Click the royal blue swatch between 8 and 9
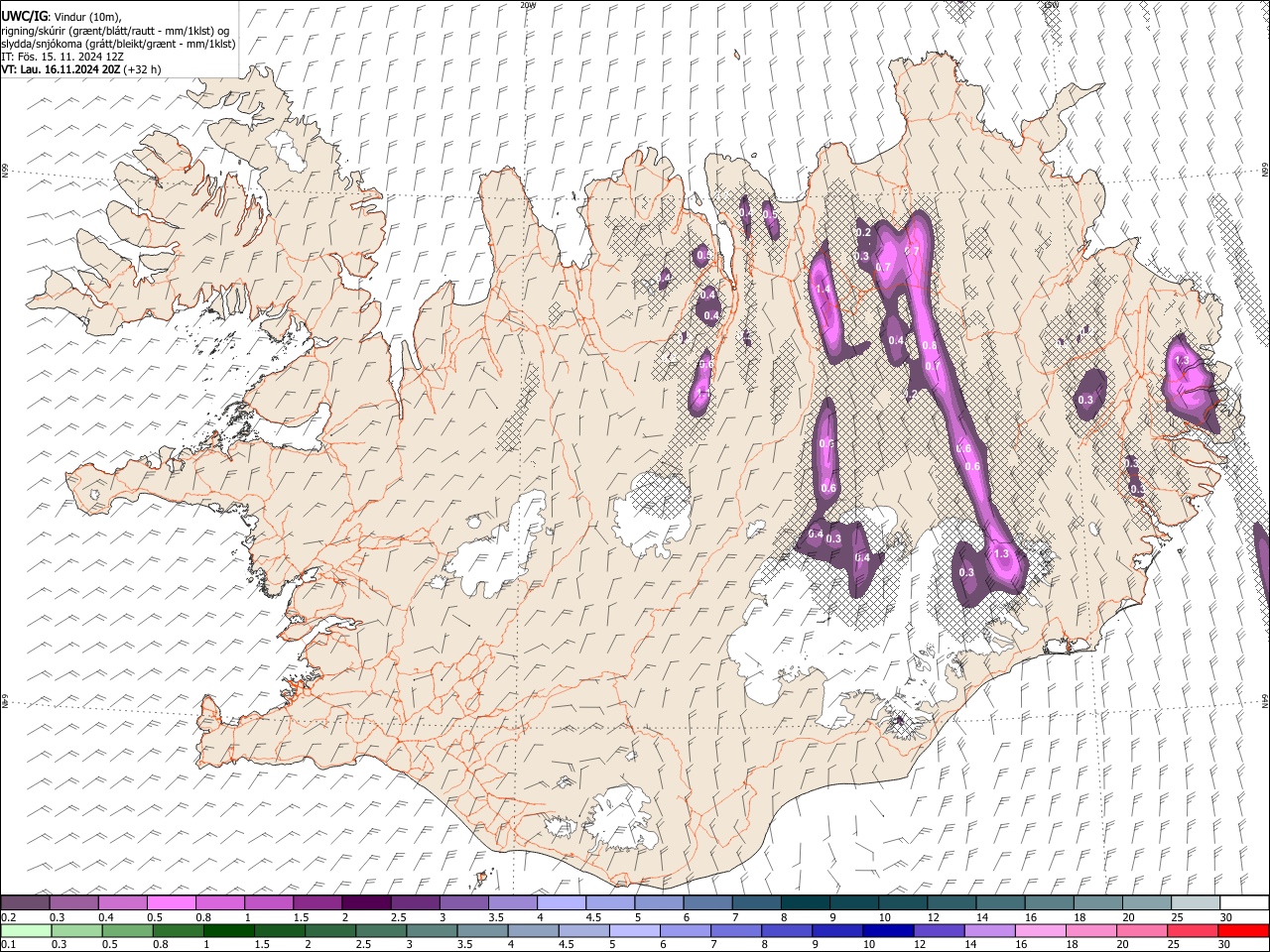Screen dimensions: 1270x952 point(787,930)
